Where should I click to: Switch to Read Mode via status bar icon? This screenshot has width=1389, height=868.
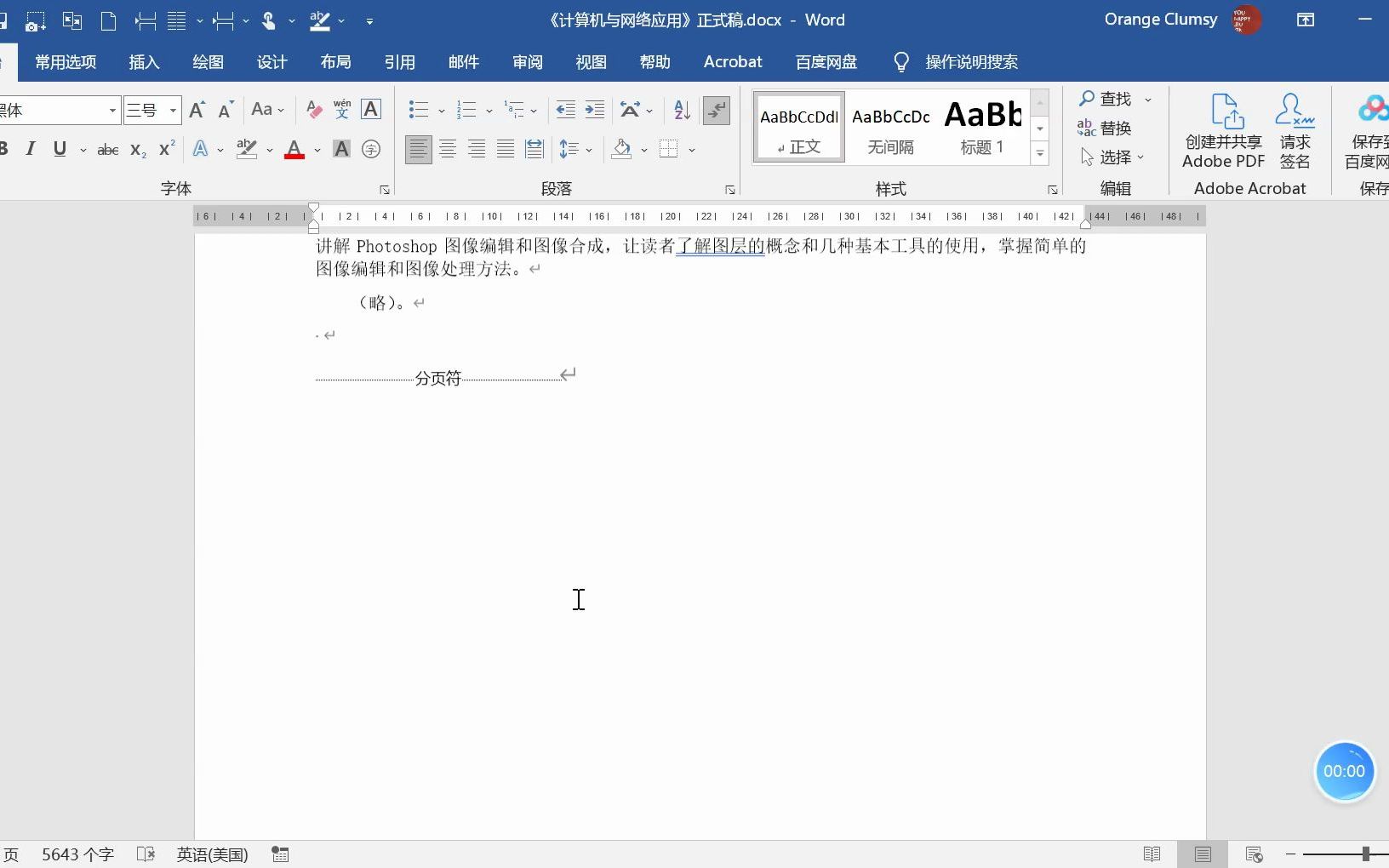point(1153,854)
